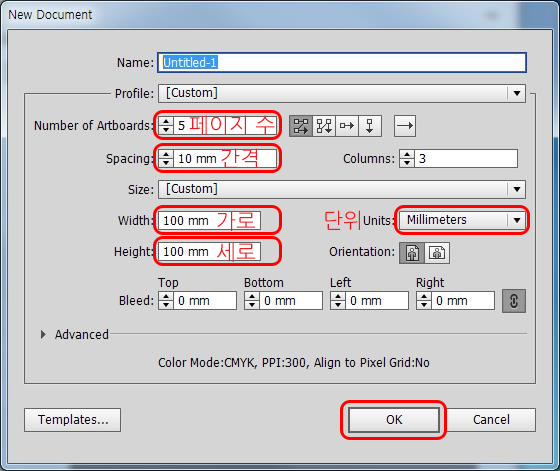560x471 pixels.
Task: Expand the Advanced section
Action: coord(43,335)
